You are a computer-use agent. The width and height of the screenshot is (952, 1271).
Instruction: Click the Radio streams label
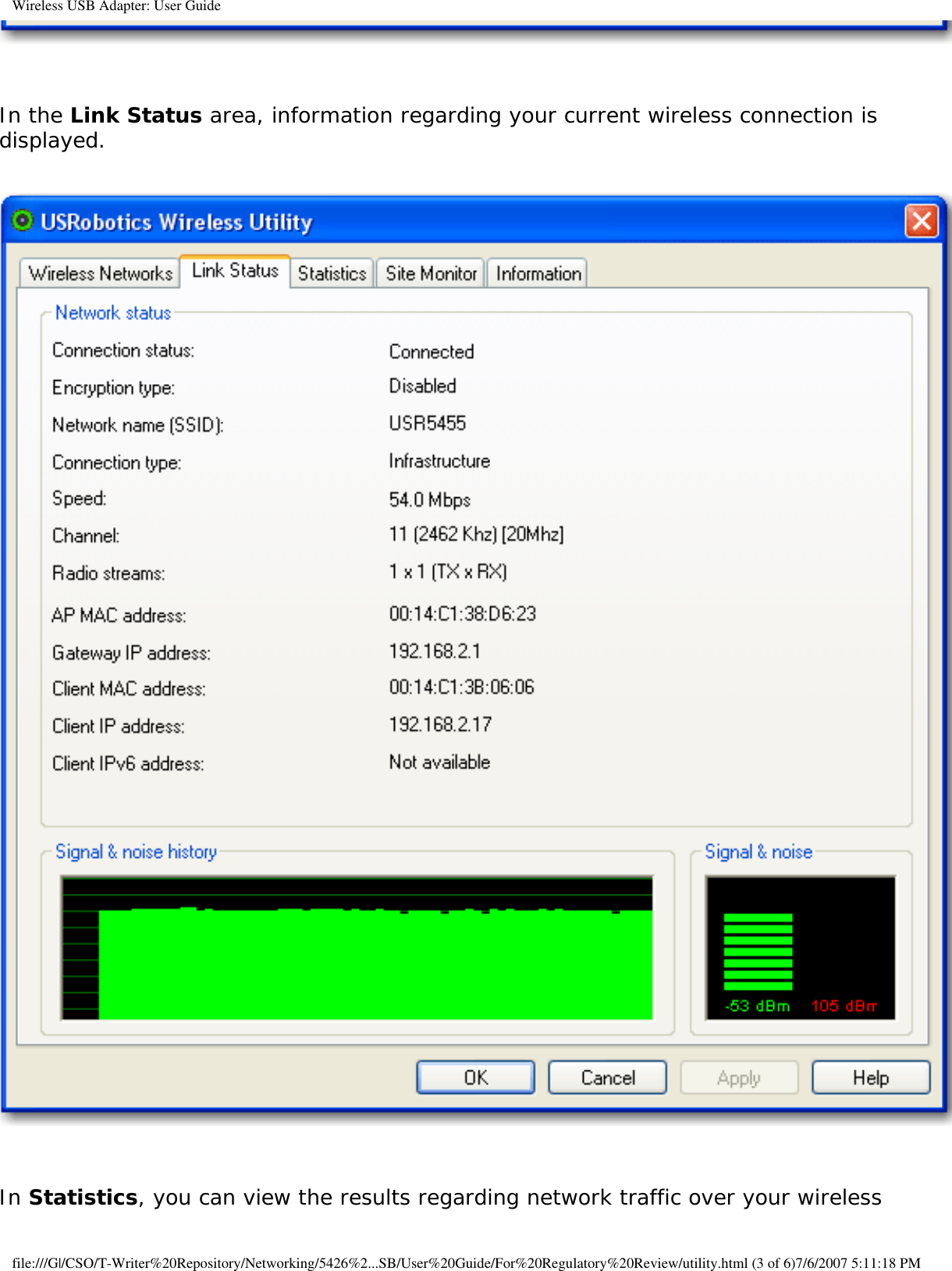pyautogui.click(x=108, y=573)
